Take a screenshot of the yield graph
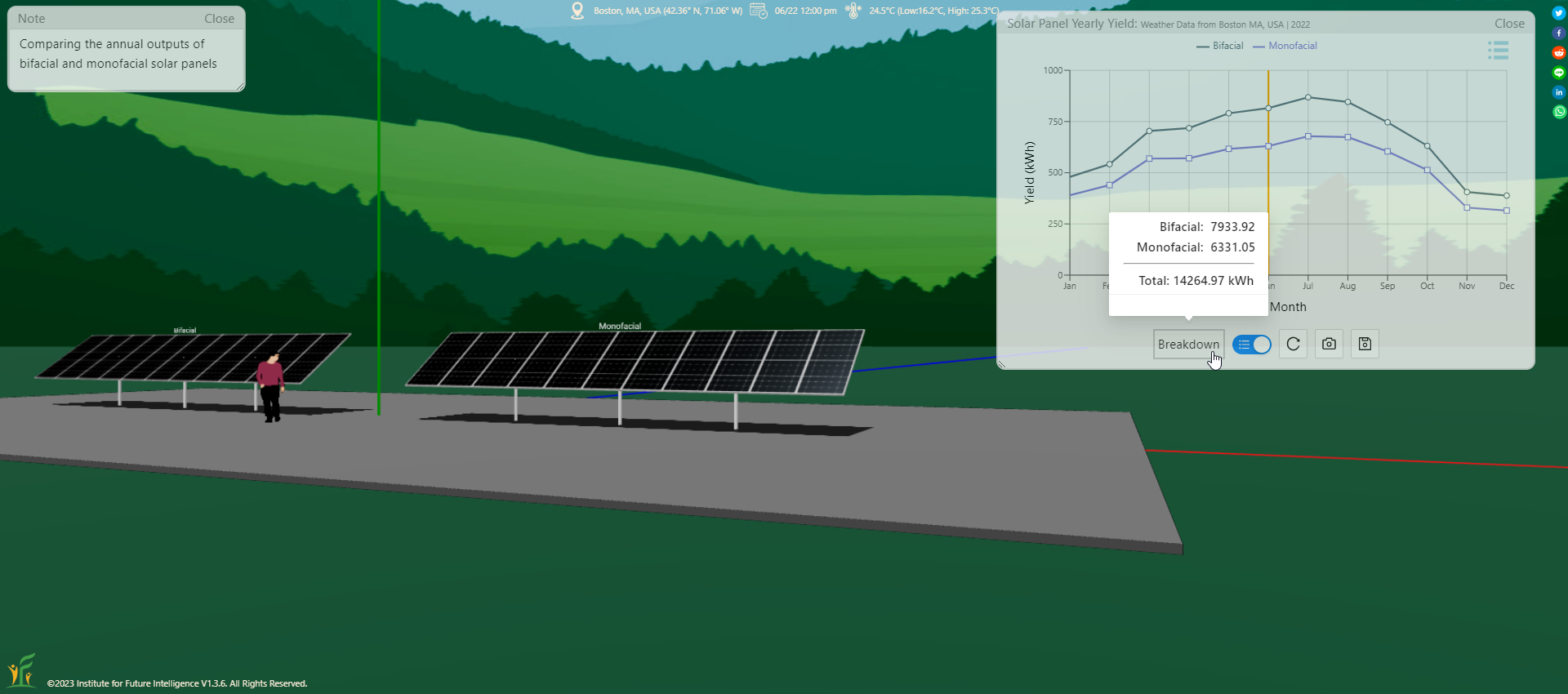This screenshot has height=694, width=1568. (1329, 345)
